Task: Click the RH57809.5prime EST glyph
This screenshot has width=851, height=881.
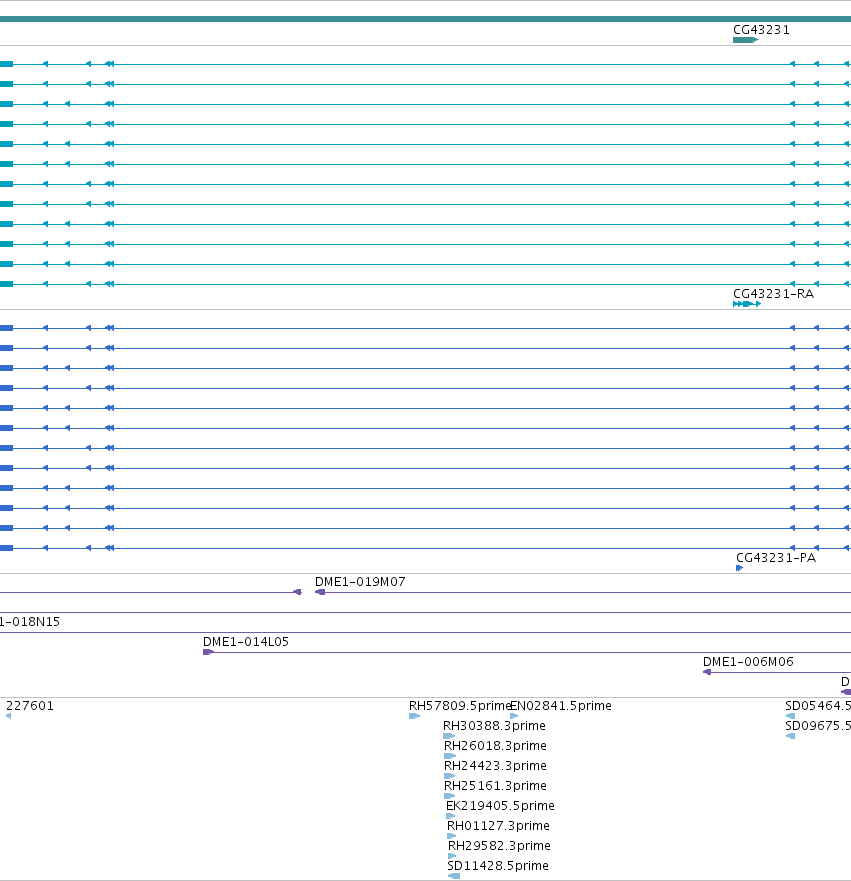Action: coord(415,716)
